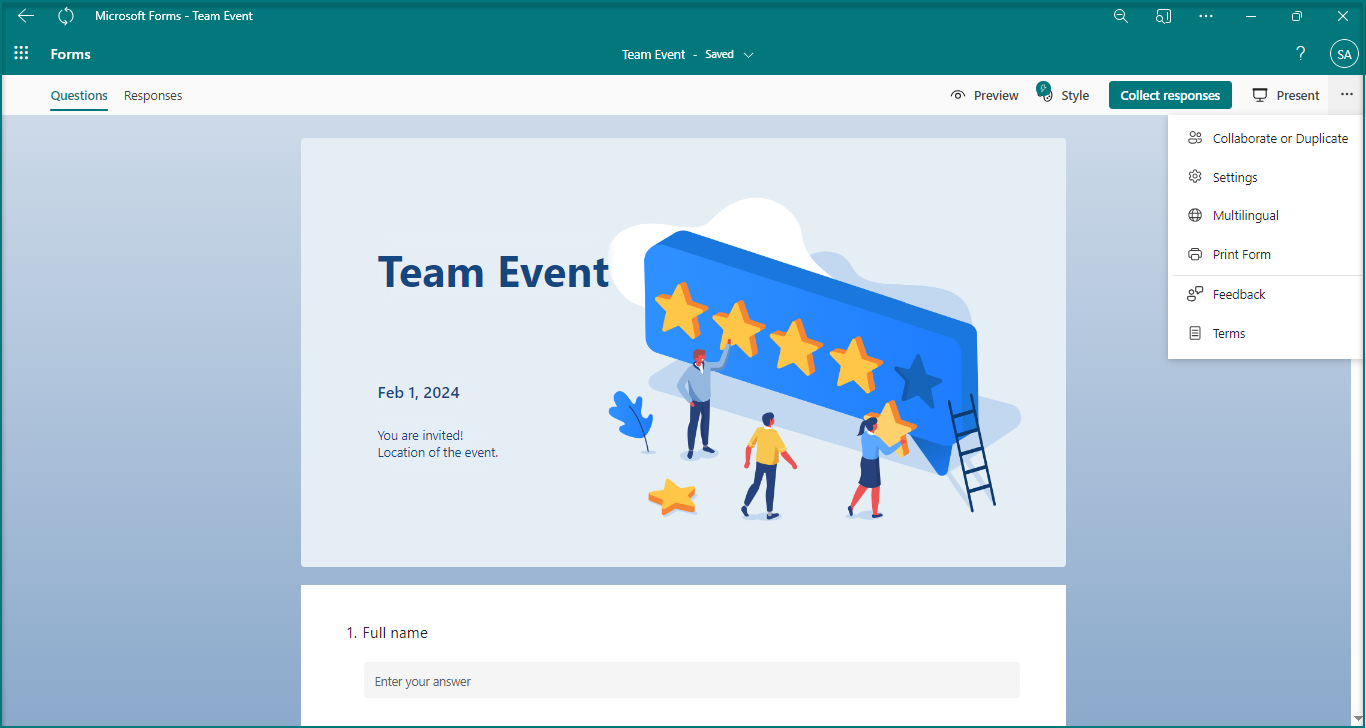Click the help question mark icon
The image size is (1366, 728).
click(1300, 54)
